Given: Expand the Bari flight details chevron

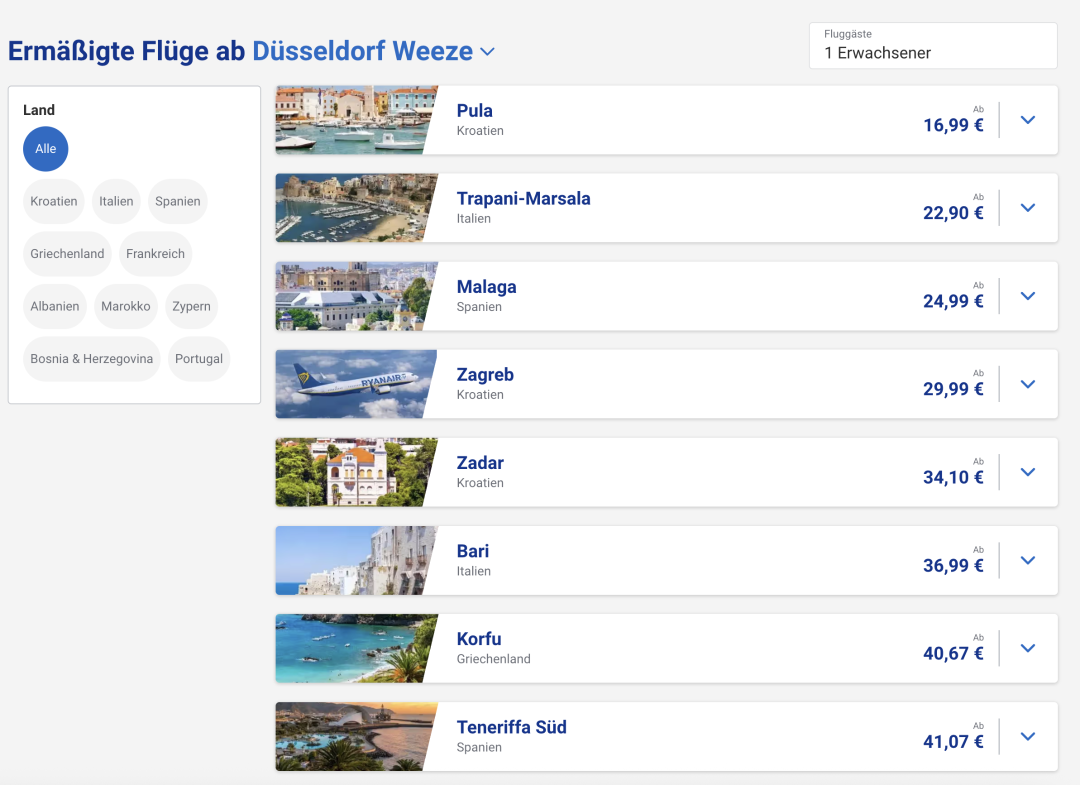Looking at the screenshot, I should click(x=1028, y=561).
